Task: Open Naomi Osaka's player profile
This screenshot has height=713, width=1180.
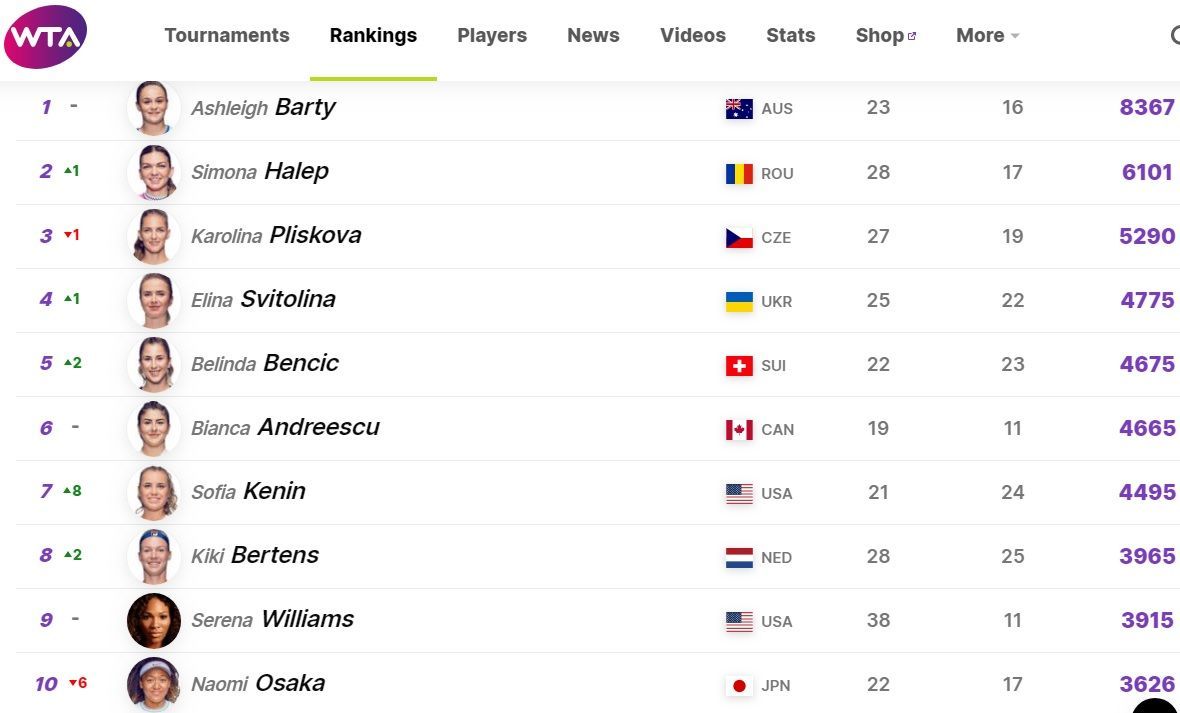Action: [x=258, y=684]
